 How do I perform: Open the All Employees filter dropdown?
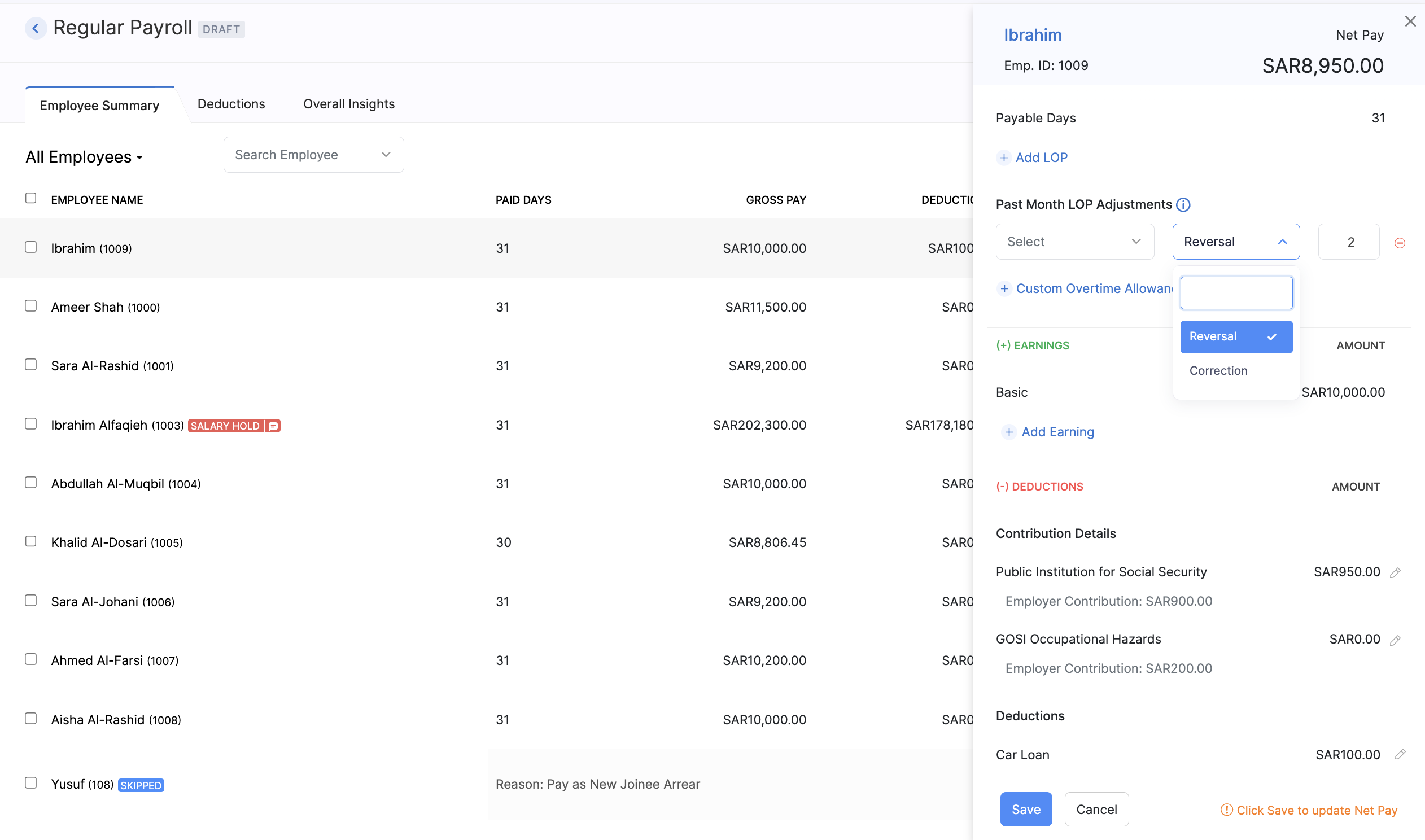point(84,157)
